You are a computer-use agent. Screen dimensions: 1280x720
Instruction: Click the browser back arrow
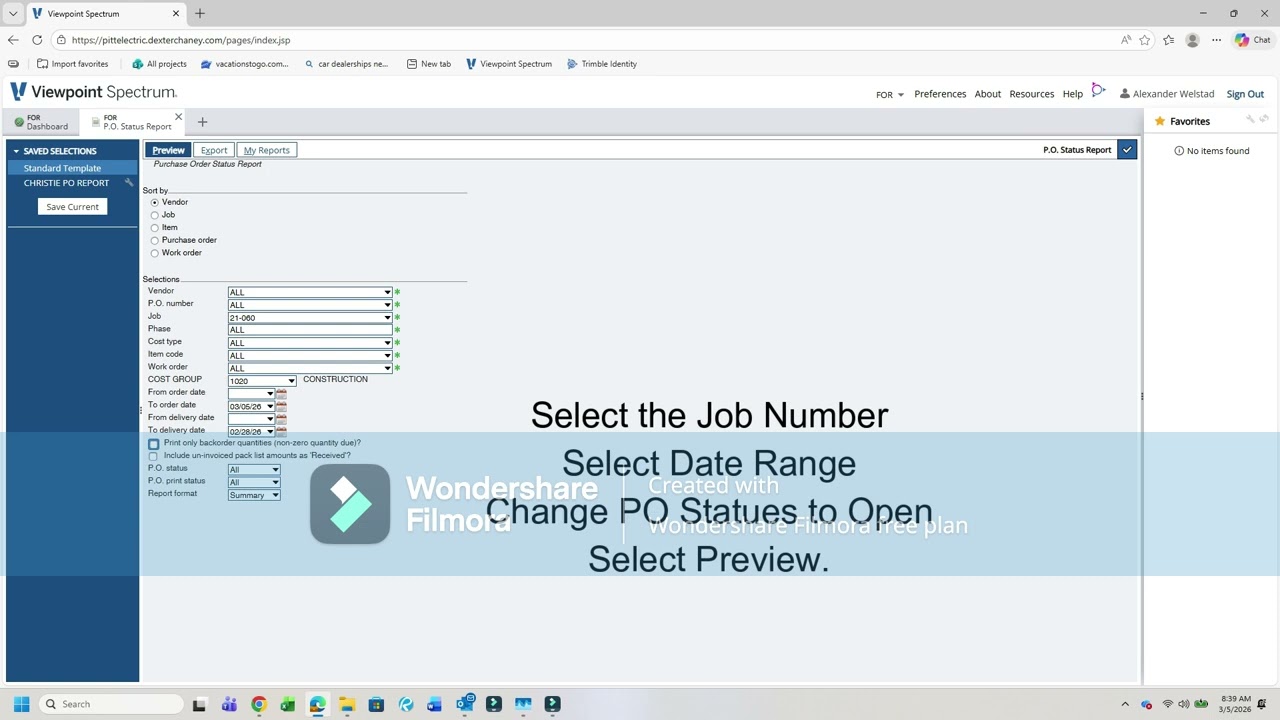pos(13,40)
